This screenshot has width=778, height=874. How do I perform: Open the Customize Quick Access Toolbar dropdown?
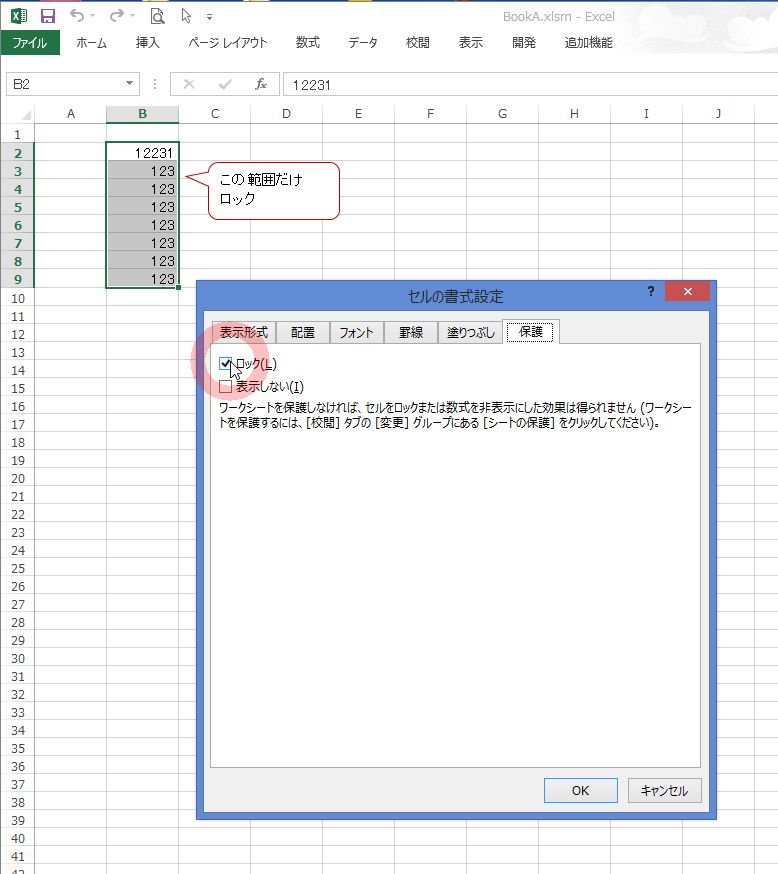pyautogui.click(x=209, y=17)
